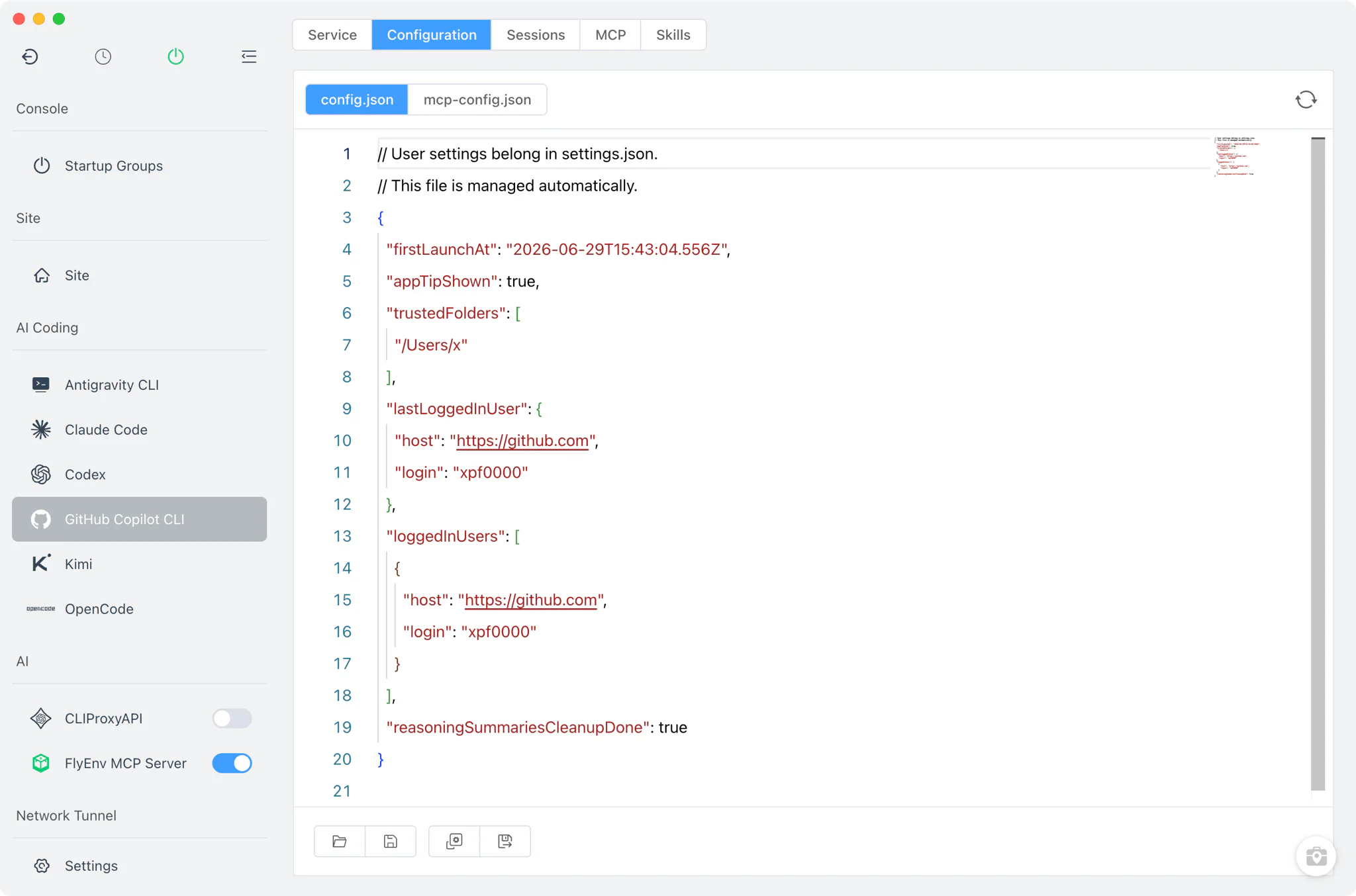
Task: Click the code minimap thumbnail
Action: [1236, 156]
